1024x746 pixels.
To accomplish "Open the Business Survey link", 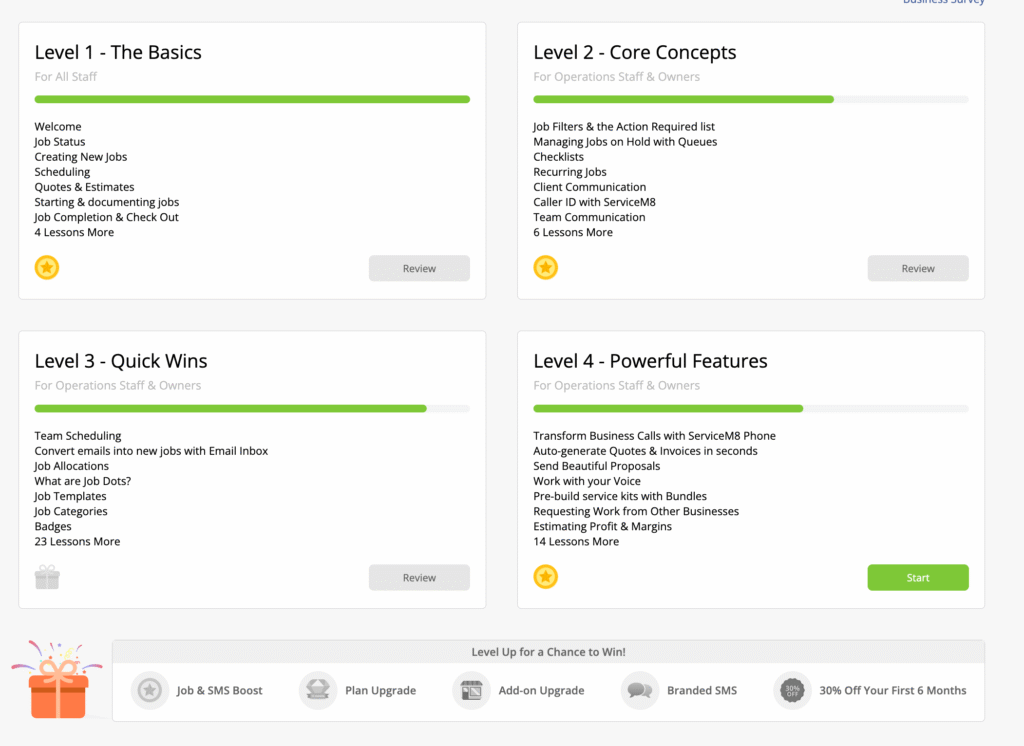I will coord(943,3).
